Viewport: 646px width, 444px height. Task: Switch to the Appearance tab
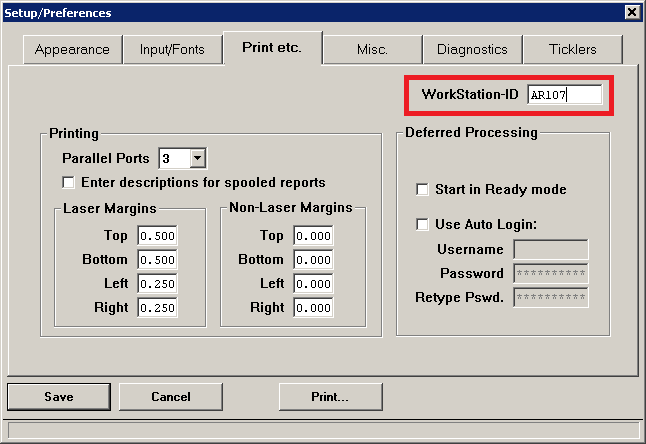[x=73, y=49]
